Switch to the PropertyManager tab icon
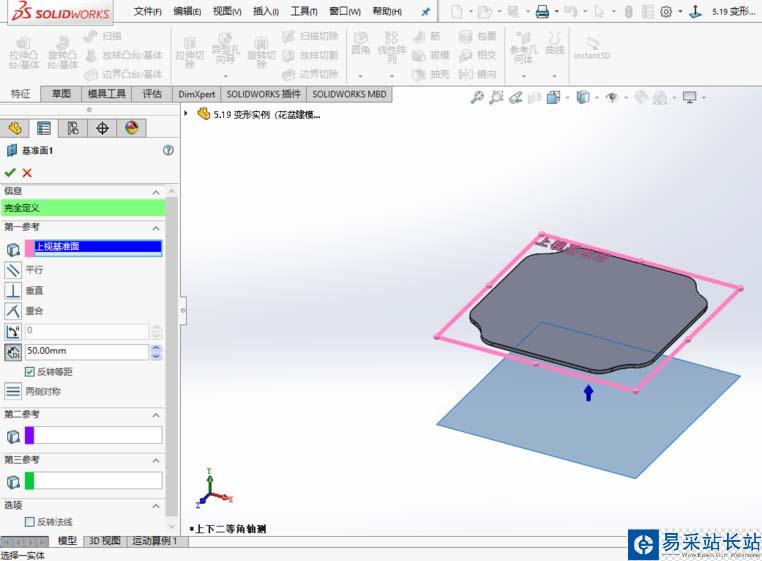Viewport: 762px width, 561px height. (x=44, y=128)
